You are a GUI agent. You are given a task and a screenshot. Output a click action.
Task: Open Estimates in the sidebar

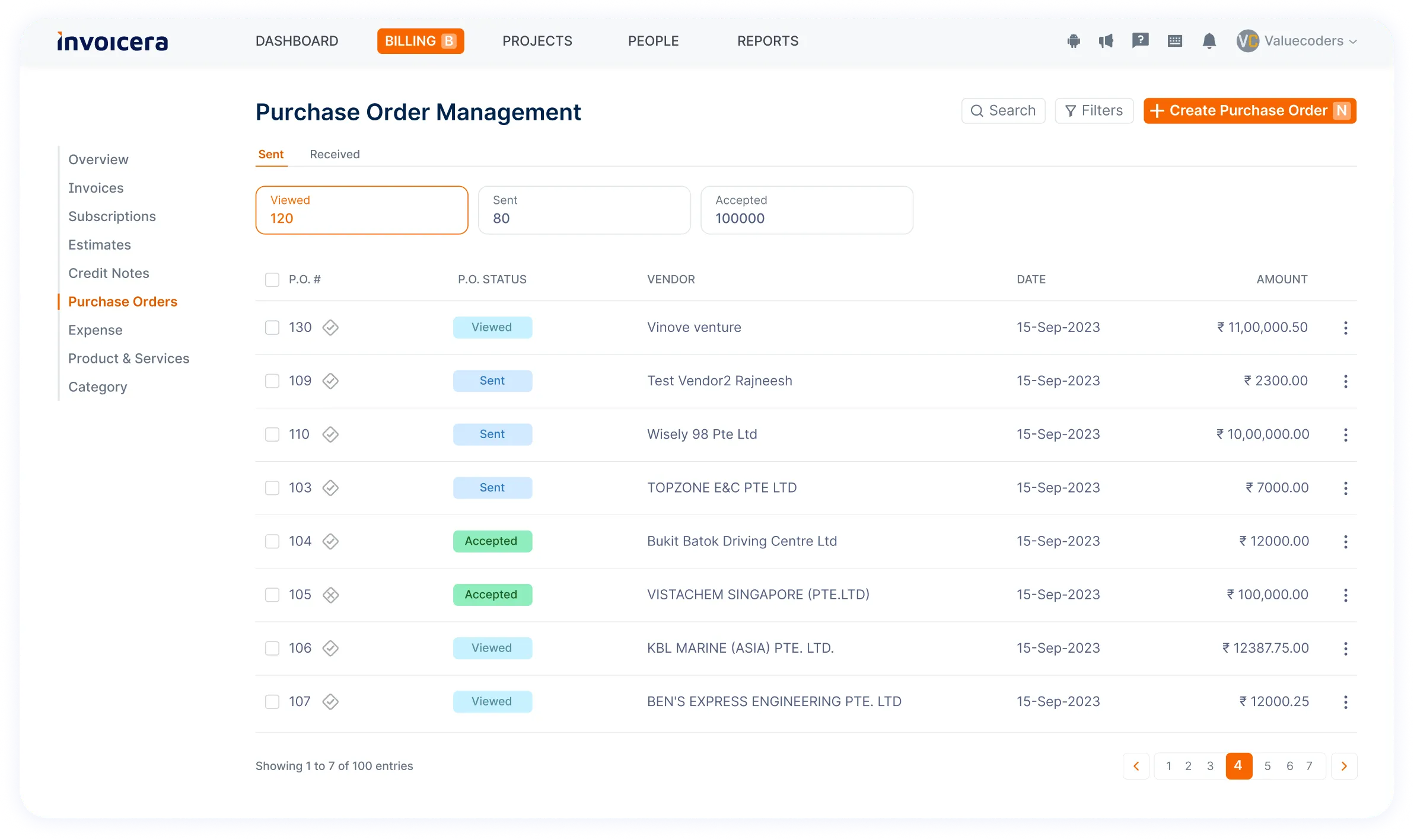(100, 245)
